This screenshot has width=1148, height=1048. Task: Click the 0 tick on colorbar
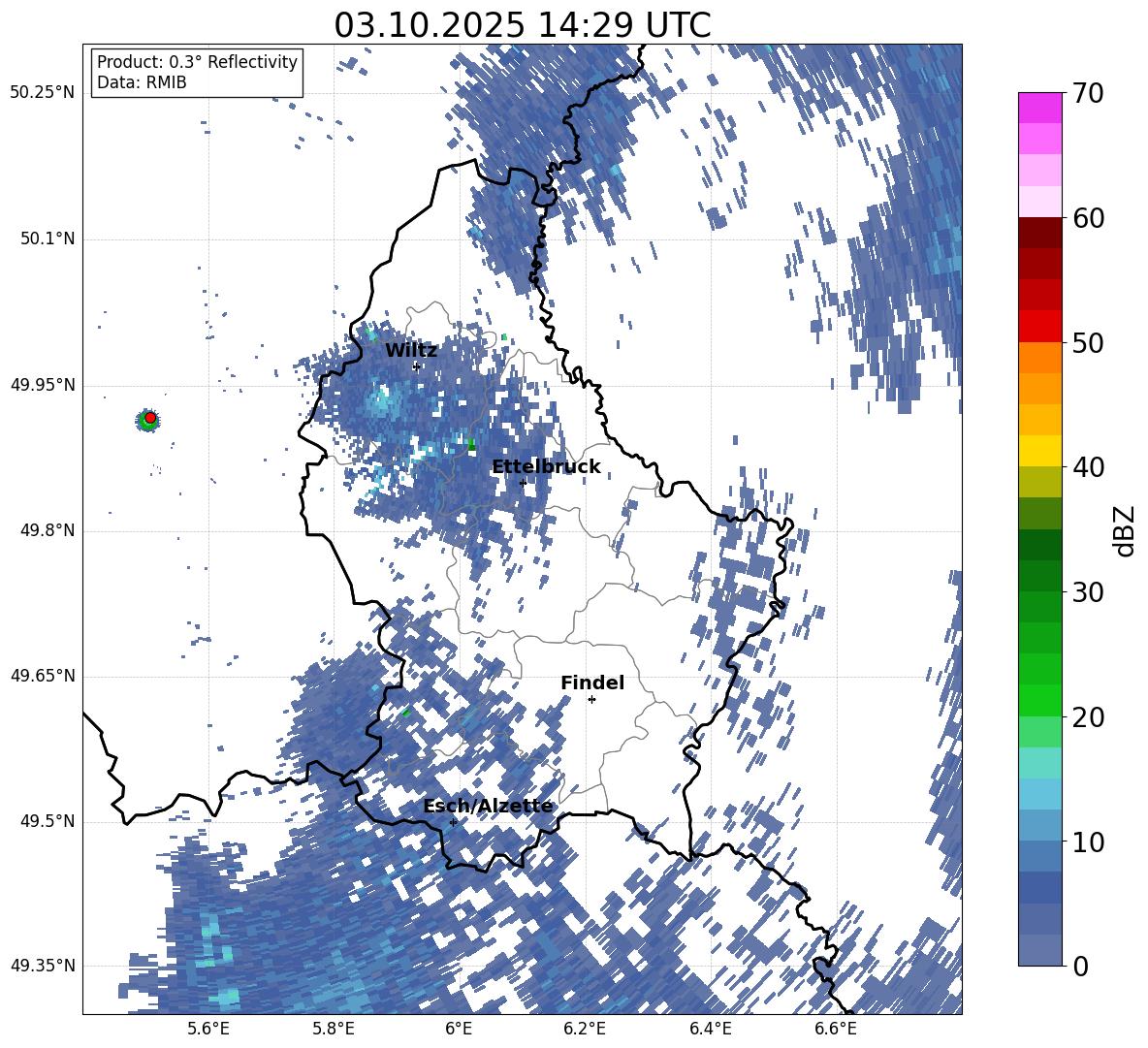[1081, 966]
